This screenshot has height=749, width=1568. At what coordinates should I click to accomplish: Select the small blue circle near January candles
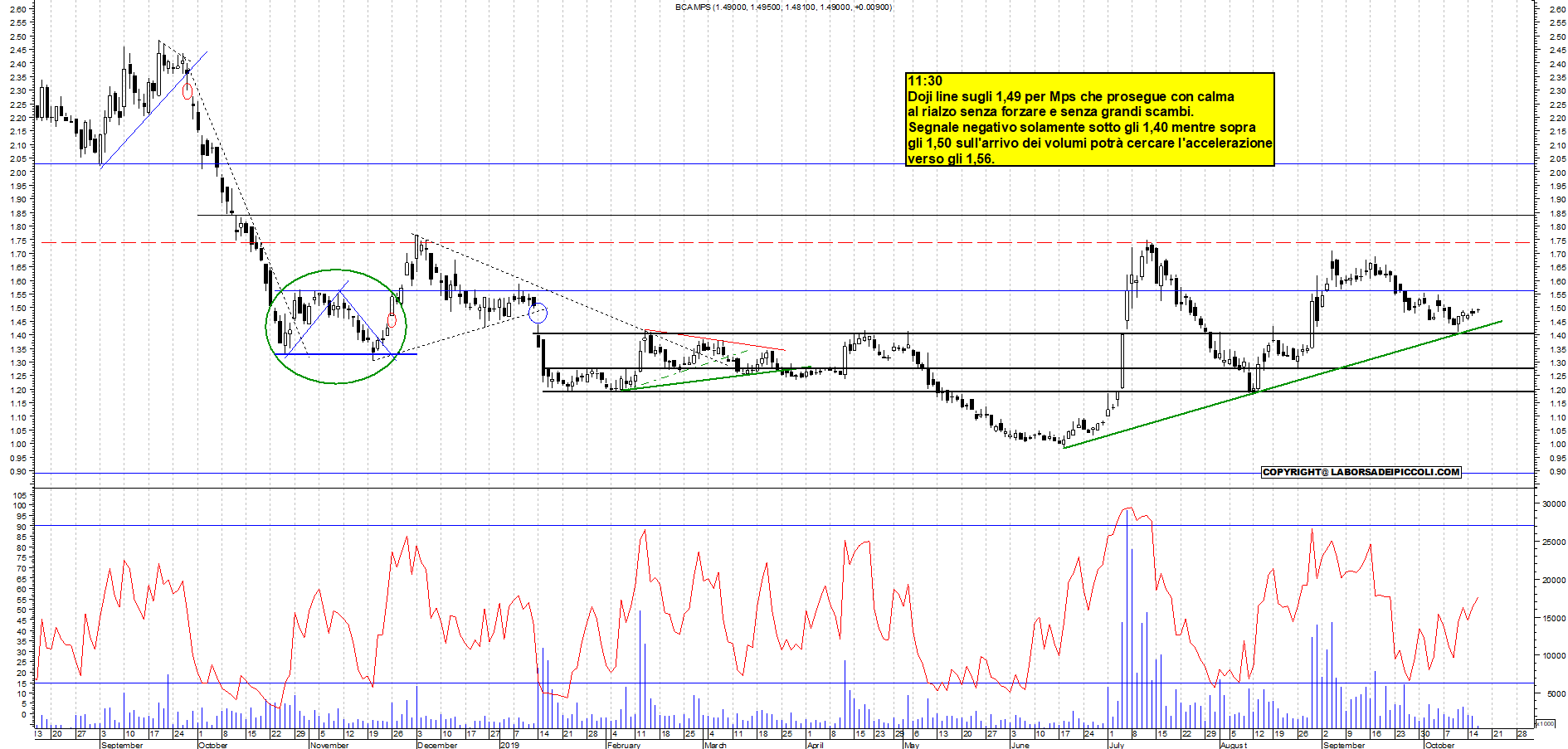[538, 313]
